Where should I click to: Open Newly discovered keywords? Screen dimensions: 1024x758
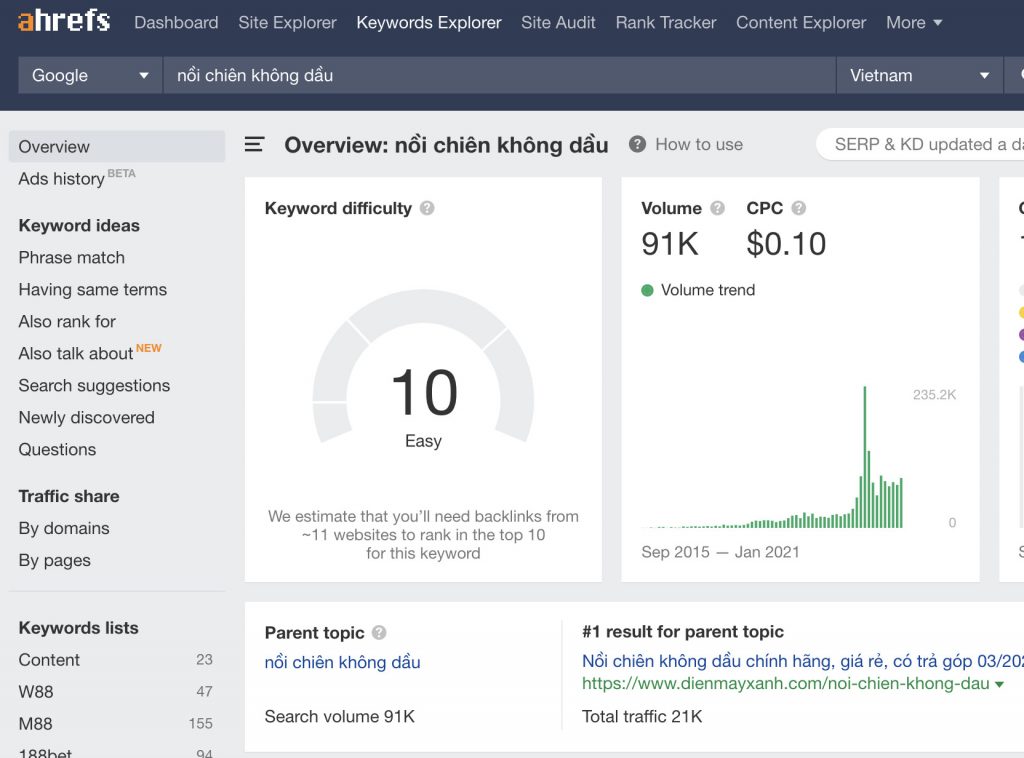(87, 417)
